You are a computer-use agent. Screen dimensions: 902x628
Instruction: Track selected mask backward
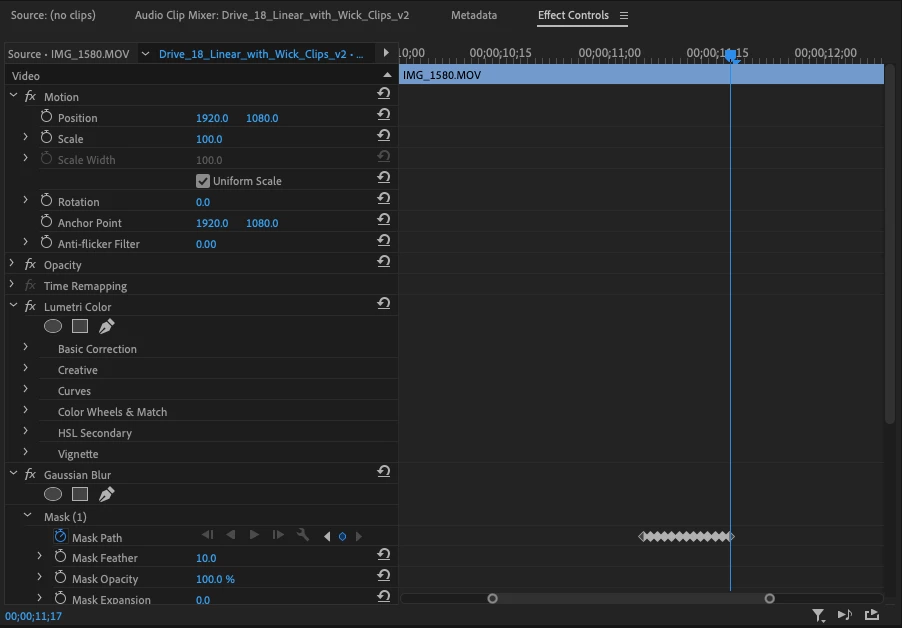pos(231,535)
